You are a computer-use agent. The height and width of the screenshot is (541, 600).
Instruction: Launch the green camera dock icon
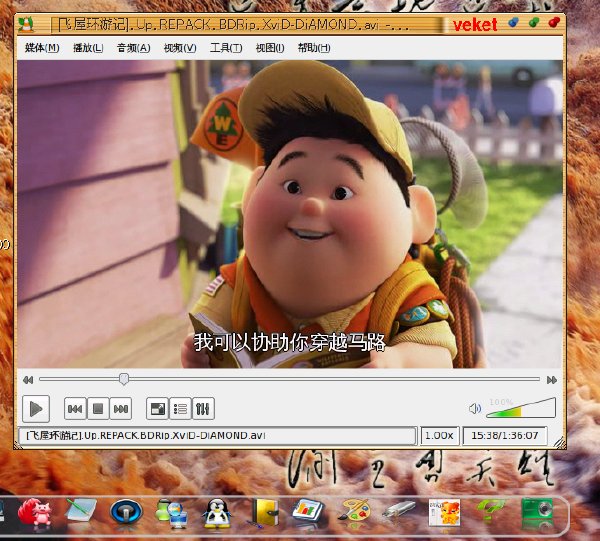(536, 510)
